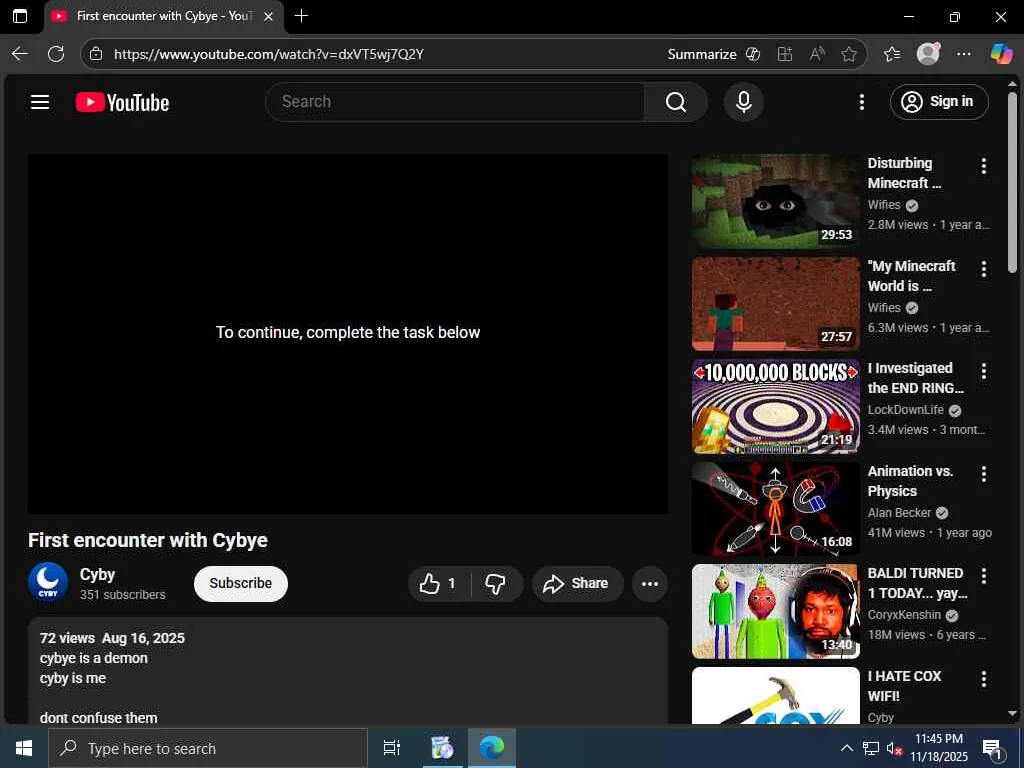Subscribe to the Cyby channel

pyautogui.click(x=240, y=583)
